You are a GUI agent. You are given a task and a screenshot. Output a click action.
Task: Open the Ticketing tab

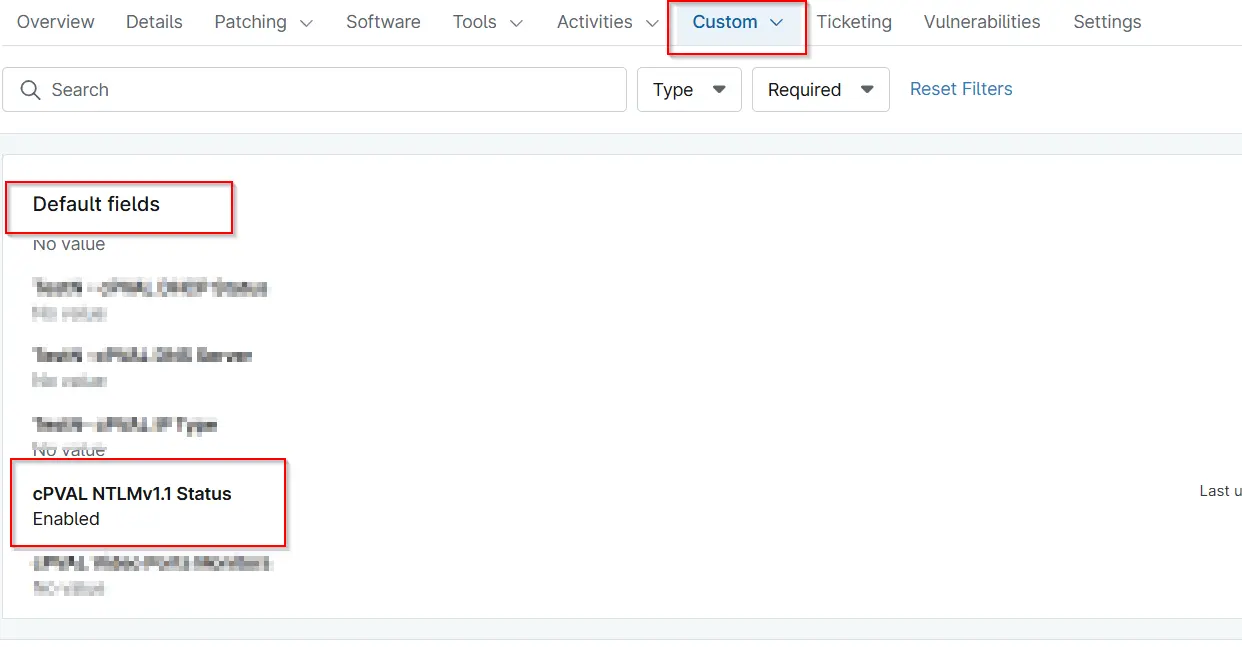coord(854,21)
